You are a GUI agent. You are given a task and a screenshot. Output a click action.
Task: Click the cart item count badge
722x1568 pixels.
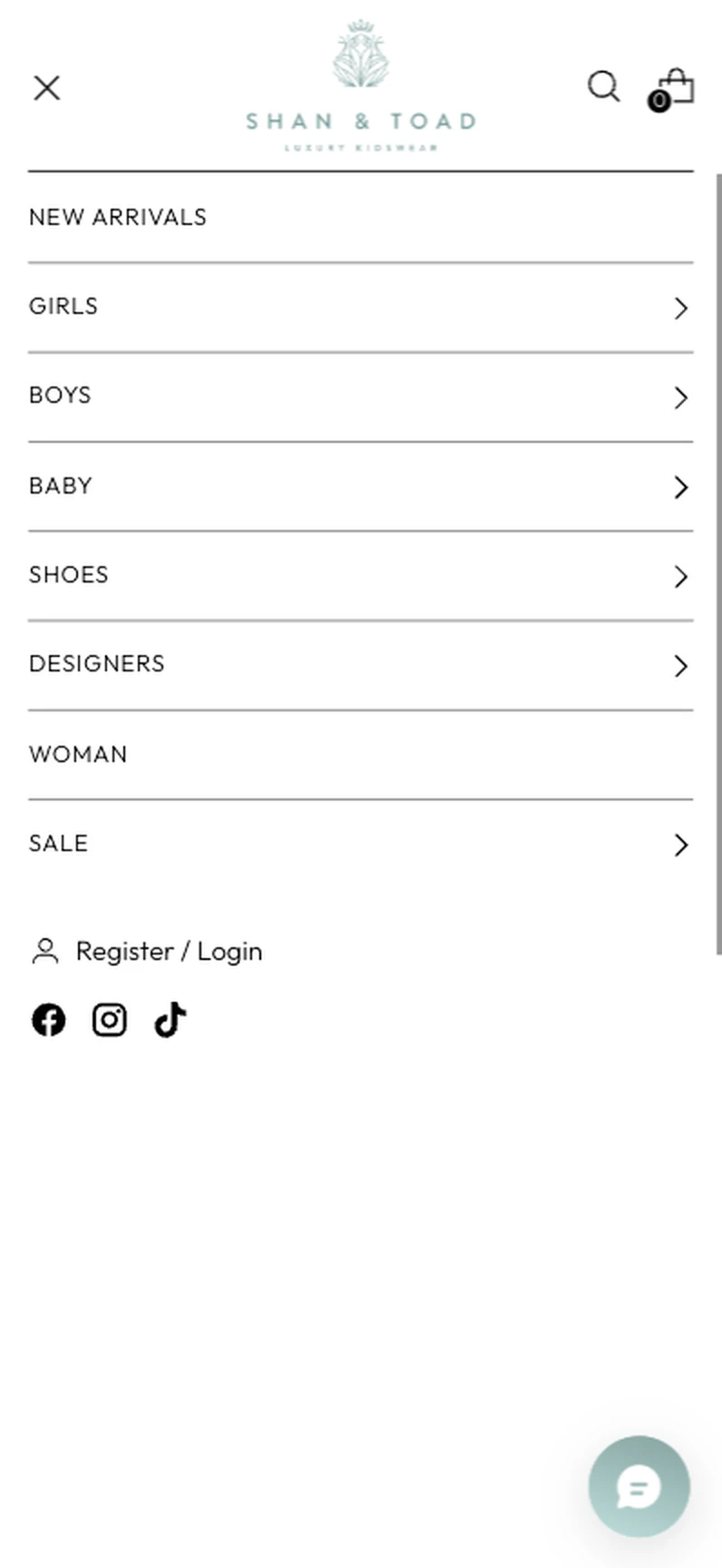[659, 102]
